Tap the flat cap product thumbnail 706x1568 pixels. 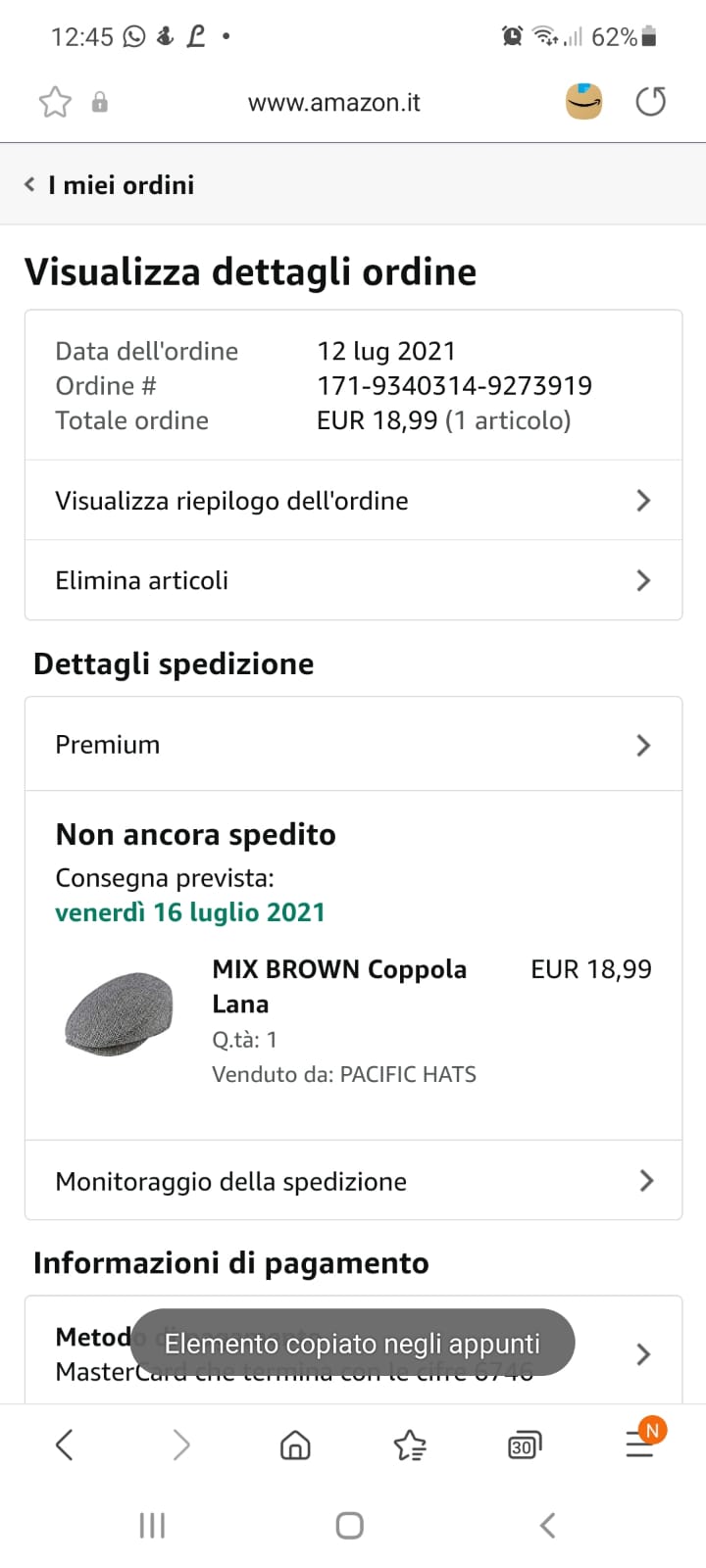point(119,1013)
